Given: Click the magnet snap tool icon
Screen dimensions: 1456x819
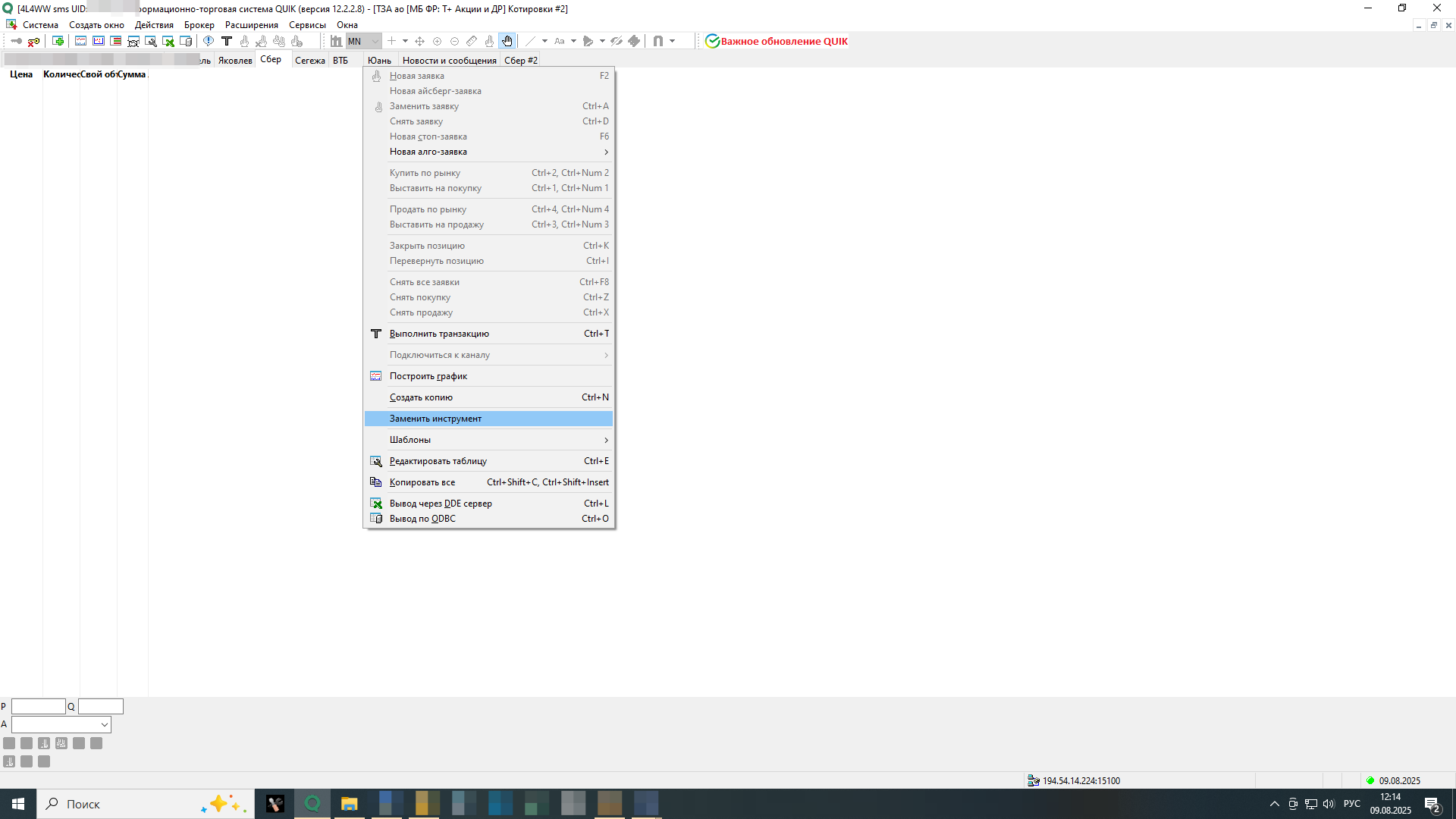Looking at the screenshot, I should pos(658,41).
